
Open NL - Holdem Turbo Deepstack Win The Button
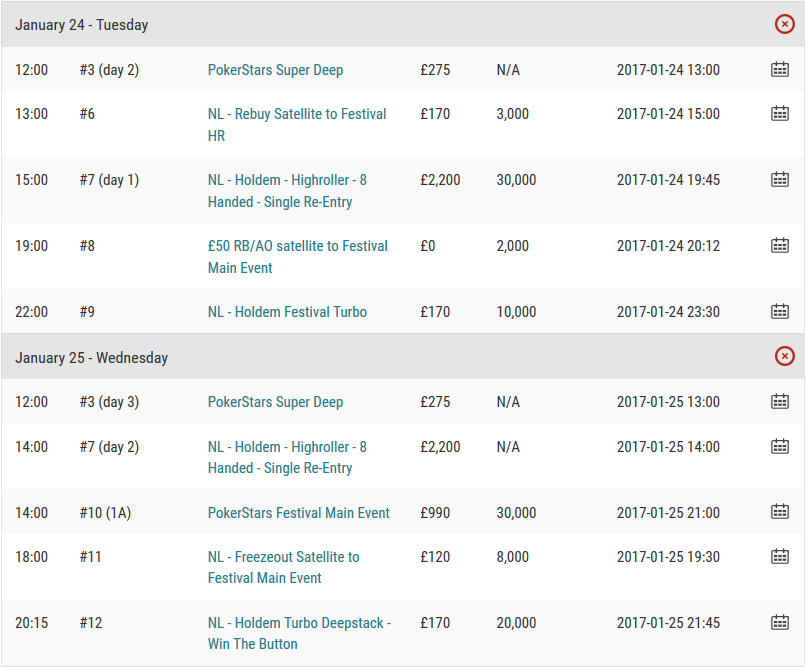pos(300,633)
